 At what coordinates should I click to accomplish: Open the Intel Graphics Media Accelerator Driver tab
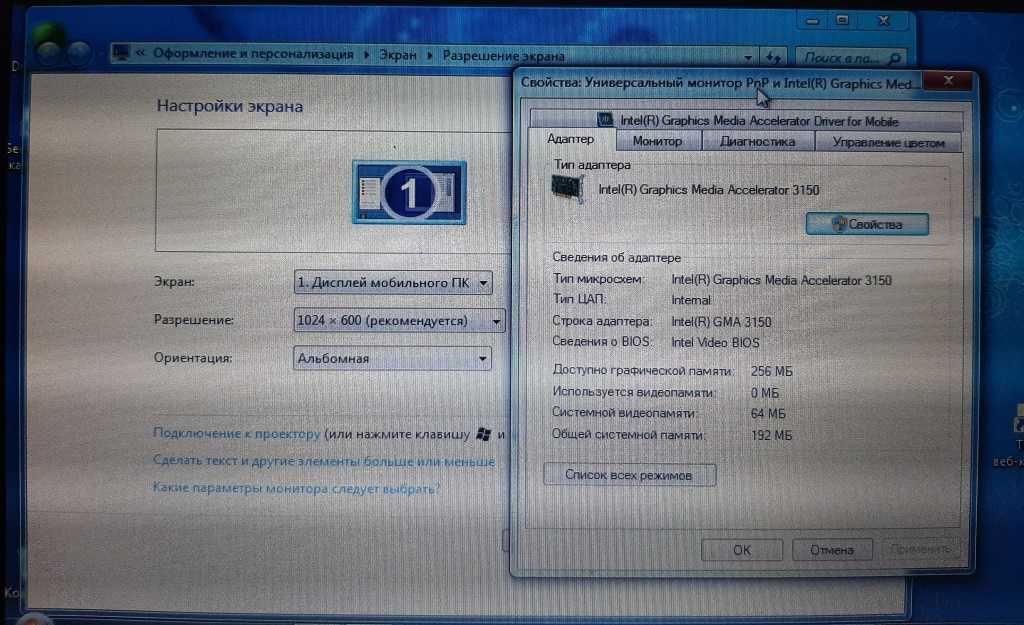coord(746,120)
